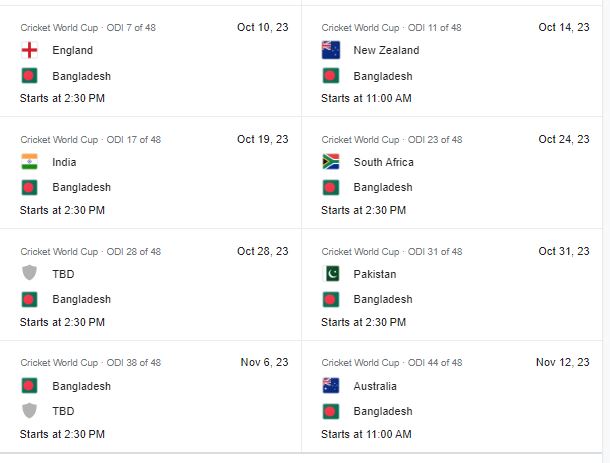The height and width of the screenshot is (463, 610).
Task: Click the Australia flag icon
Action: pyautogui.click(x=331, y=386)
